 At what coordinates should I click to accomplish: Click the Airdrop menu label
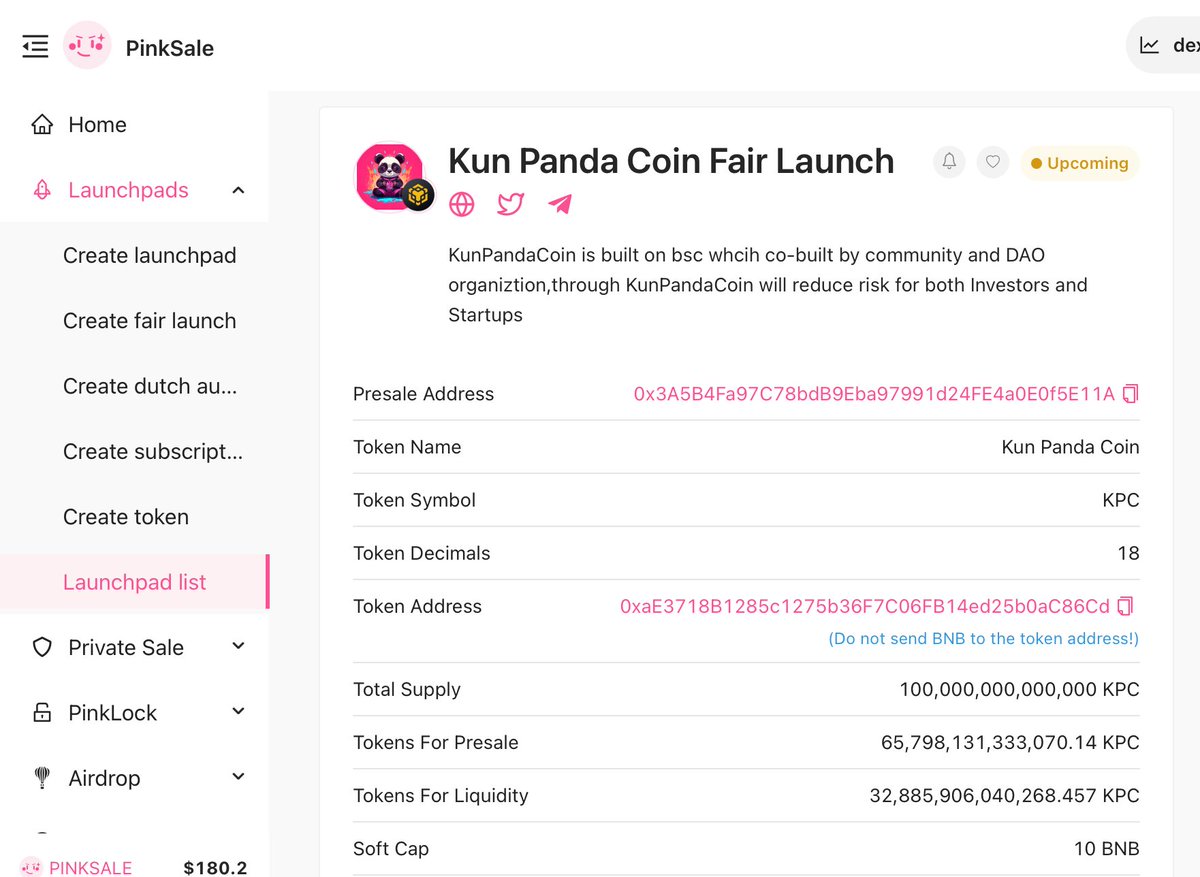coord(104,778)
